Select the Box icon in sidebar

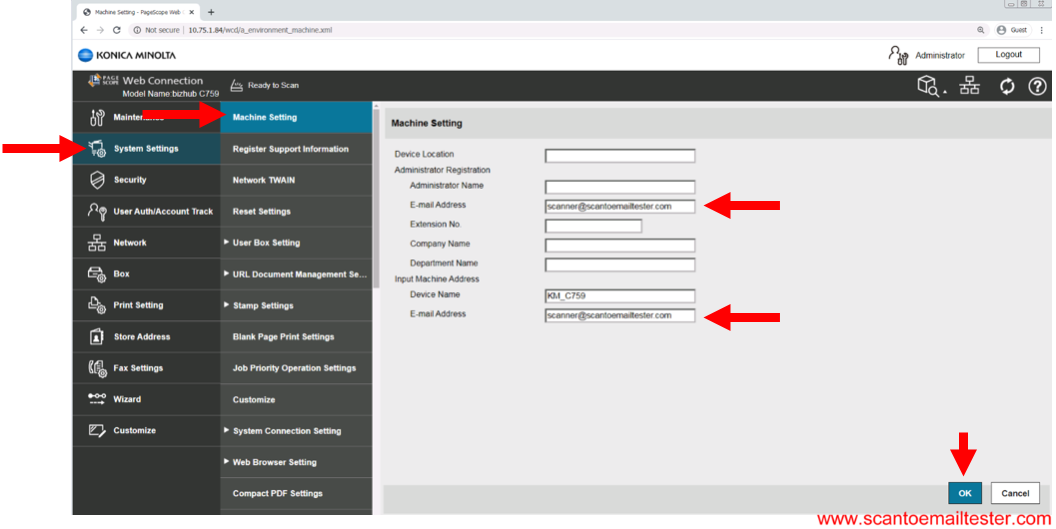coord(97,274)
